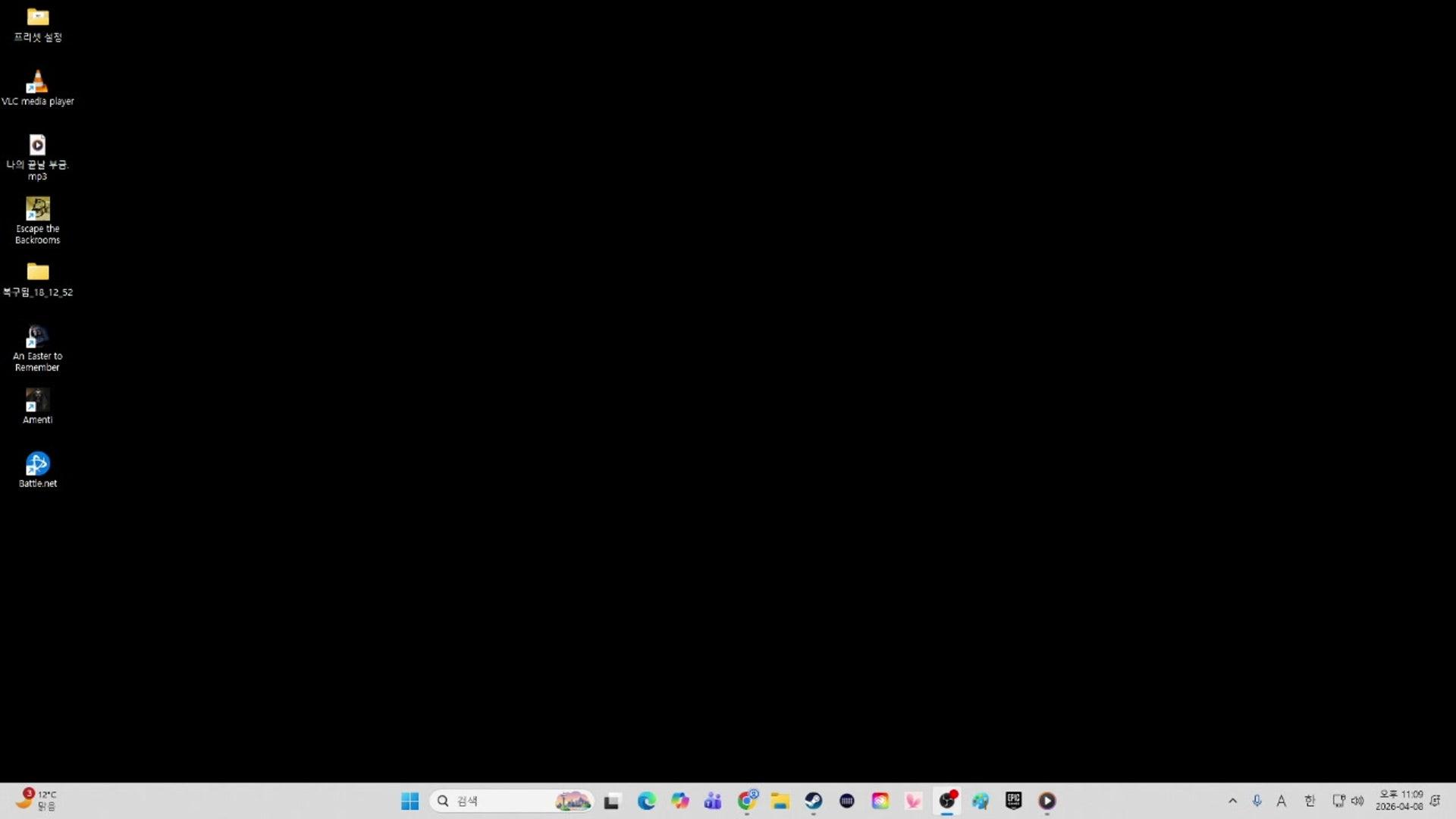Toggle the microphone tray icon
Image resolution: width=1456 pixels, height=819 pixels.
[x=1257, y=801]
